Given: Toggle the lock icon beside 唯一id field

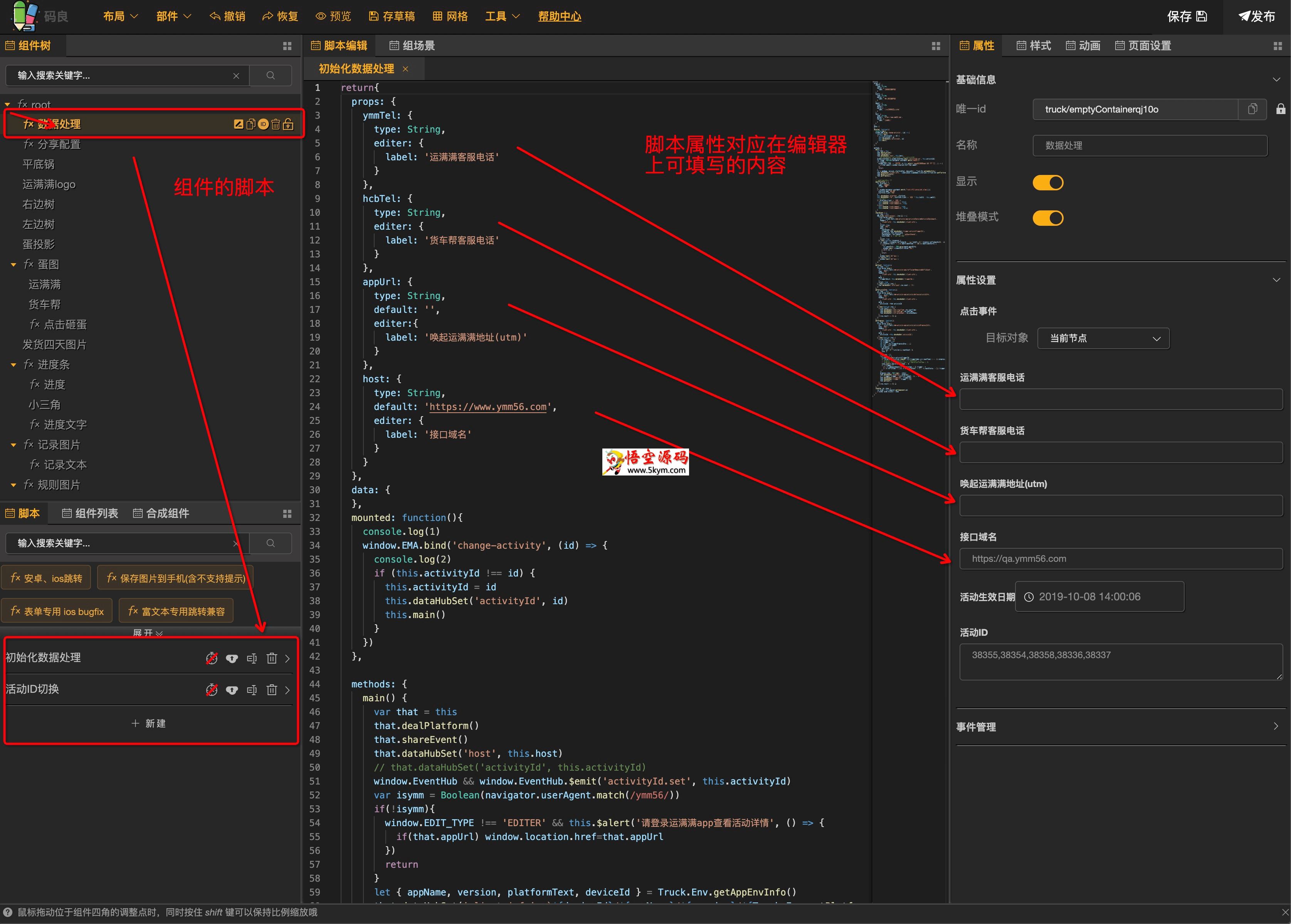Looking at the screenshot, I should coord(1280,109).
